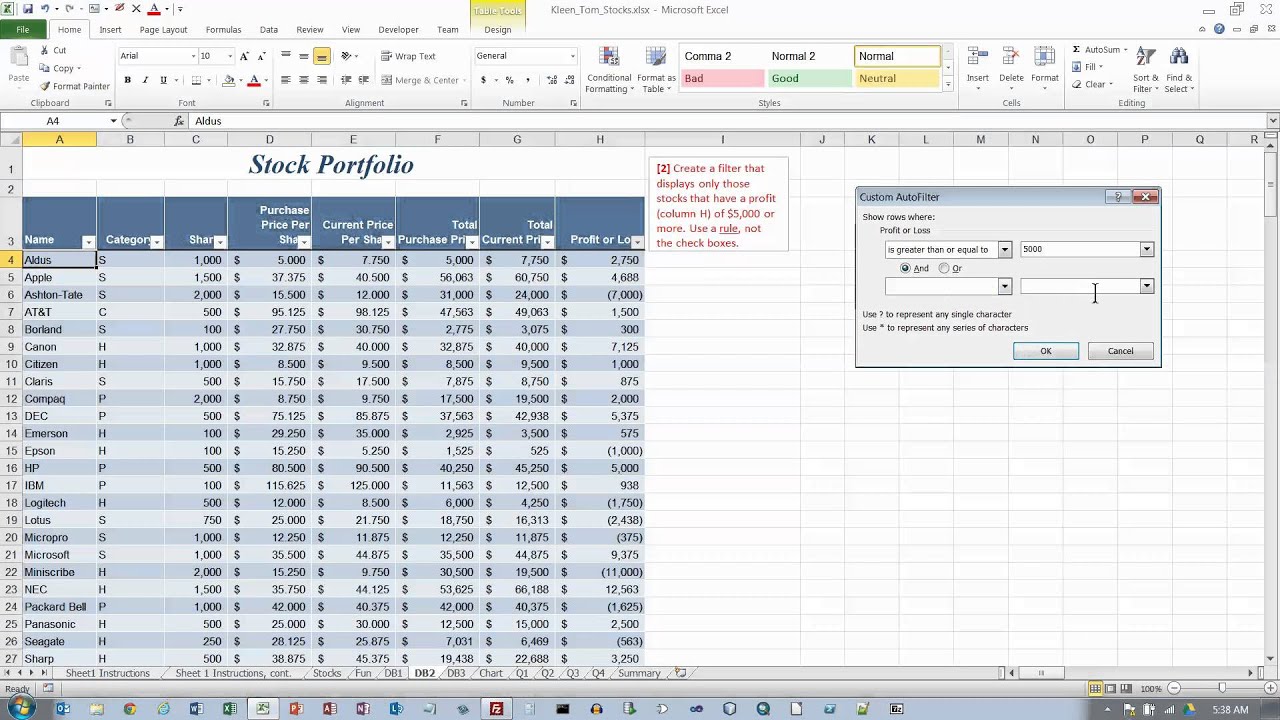The image size is (1280, 720).
Task: Select row 10 header
Action: click(11, 364)
